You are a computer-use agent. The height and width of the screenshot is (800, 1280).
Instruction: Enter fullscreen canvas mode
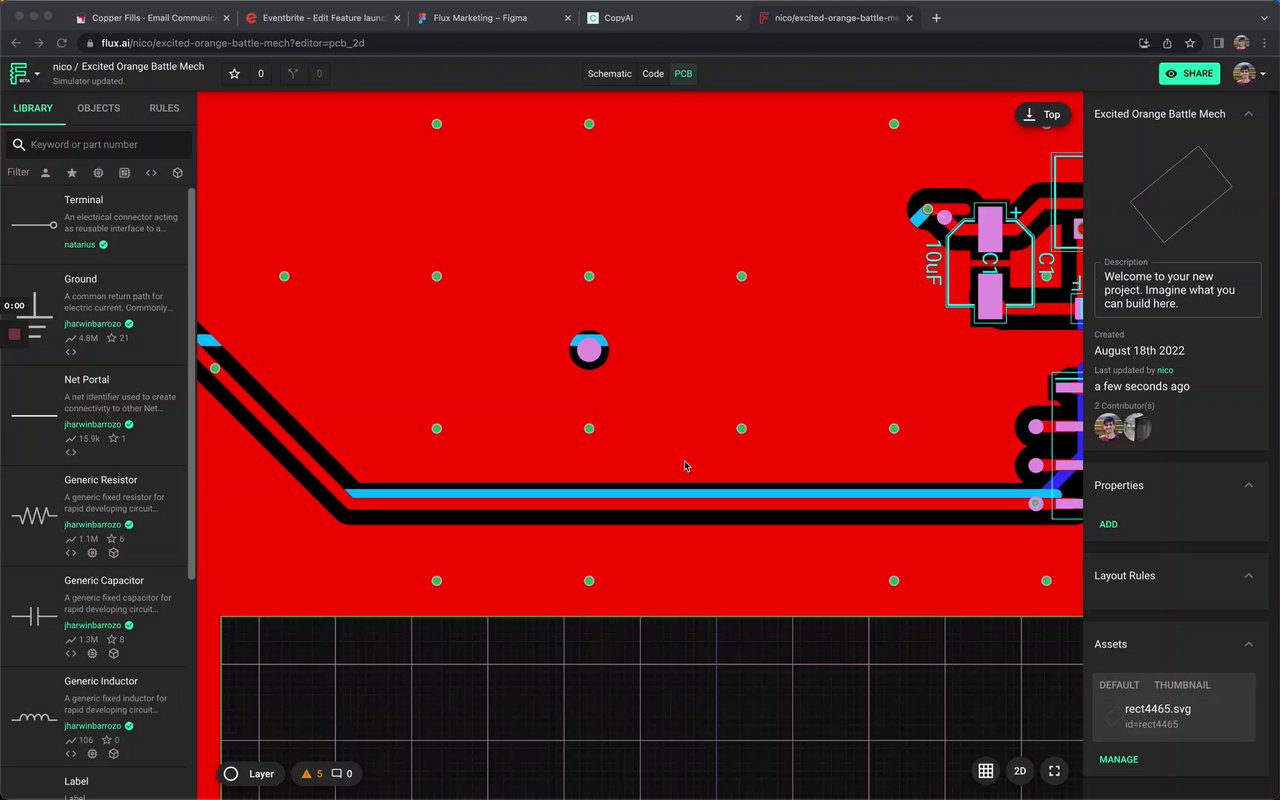click(1054, 771)
